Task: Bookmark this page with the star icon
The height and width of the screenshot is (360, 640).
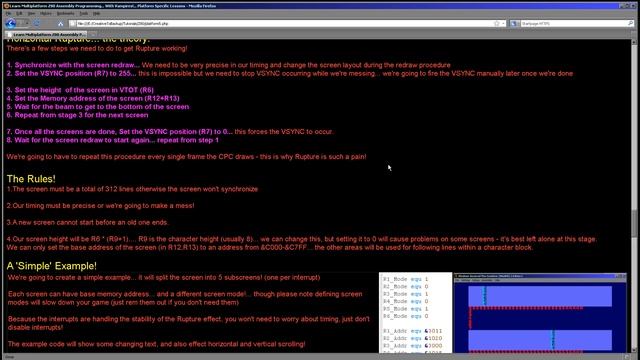Action: [496, 24]
